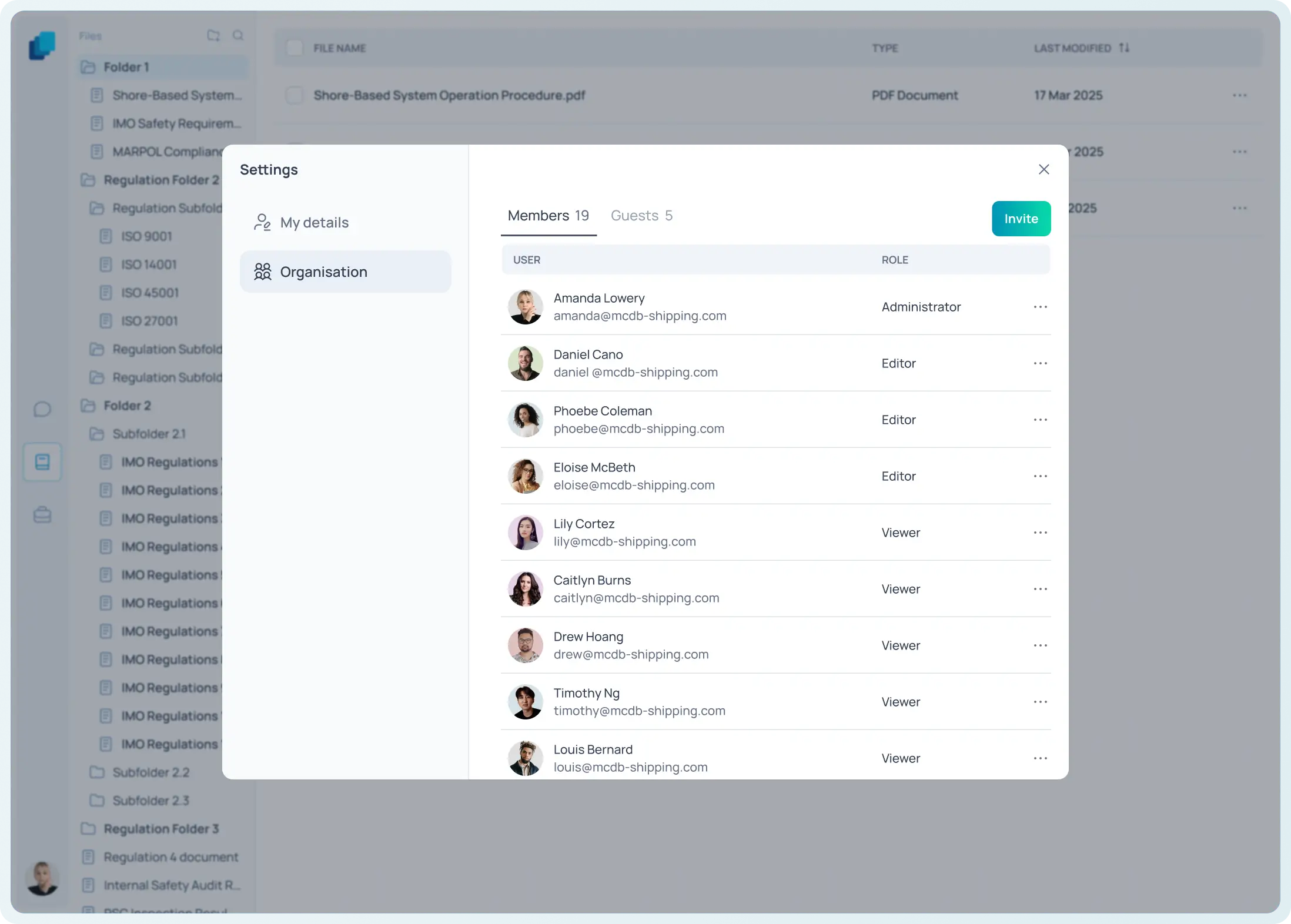Collapse Folder 2 in the file tree
The height and width of the screenshot is (924, 1291).
click(x=116, y=406)
